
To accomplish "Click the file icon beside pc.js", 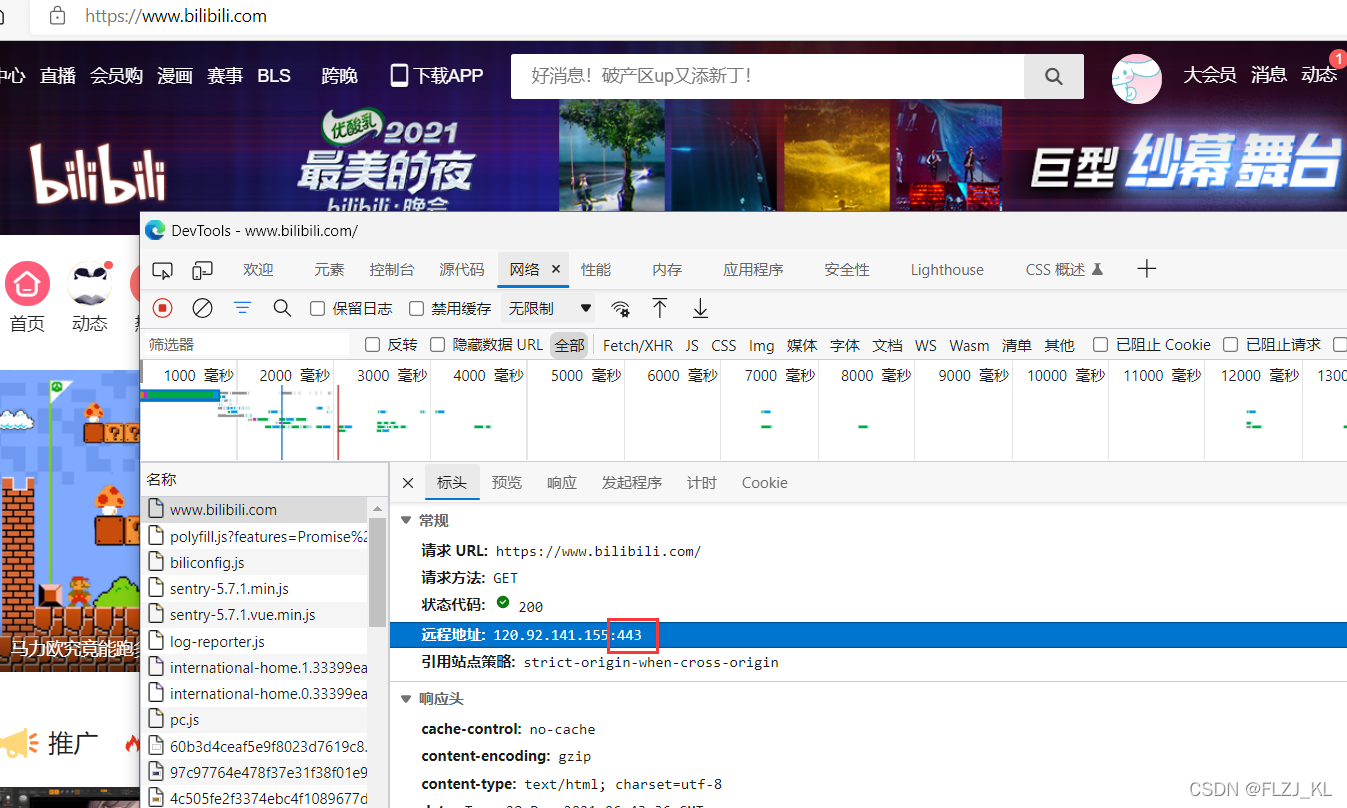I will [155, 719].
